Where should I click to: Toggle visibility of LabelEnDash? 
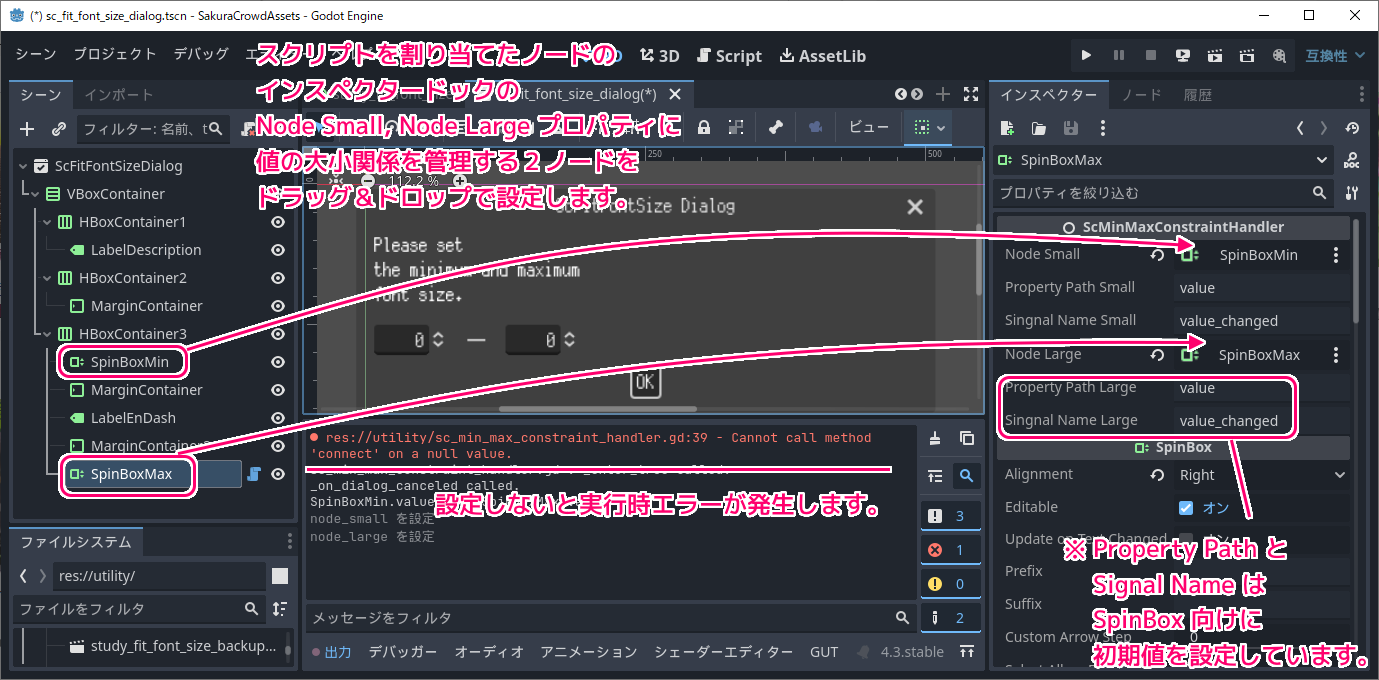click(x=278, y=418)
